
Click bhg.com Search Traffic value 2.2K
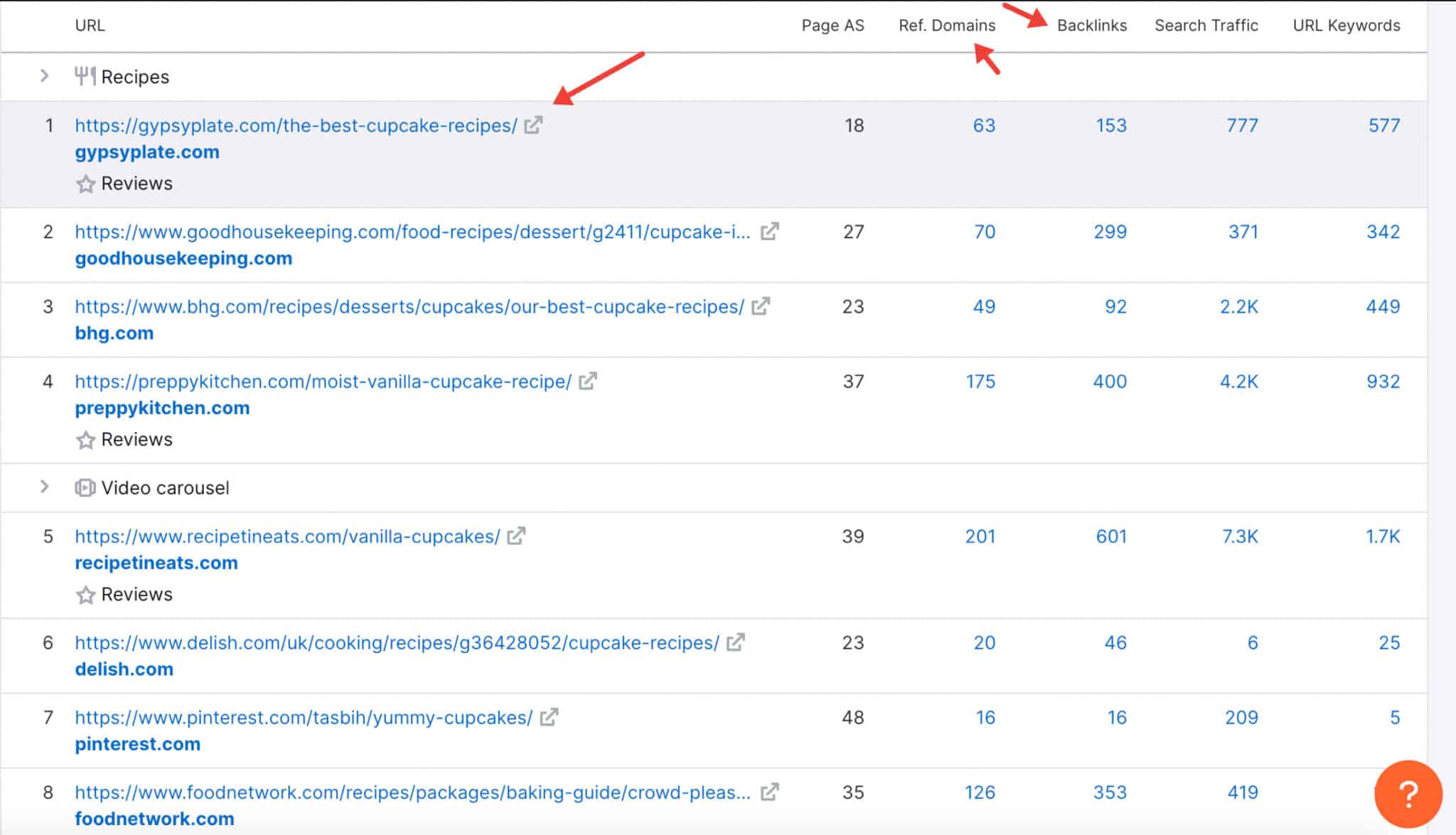tap(1239, 307)
